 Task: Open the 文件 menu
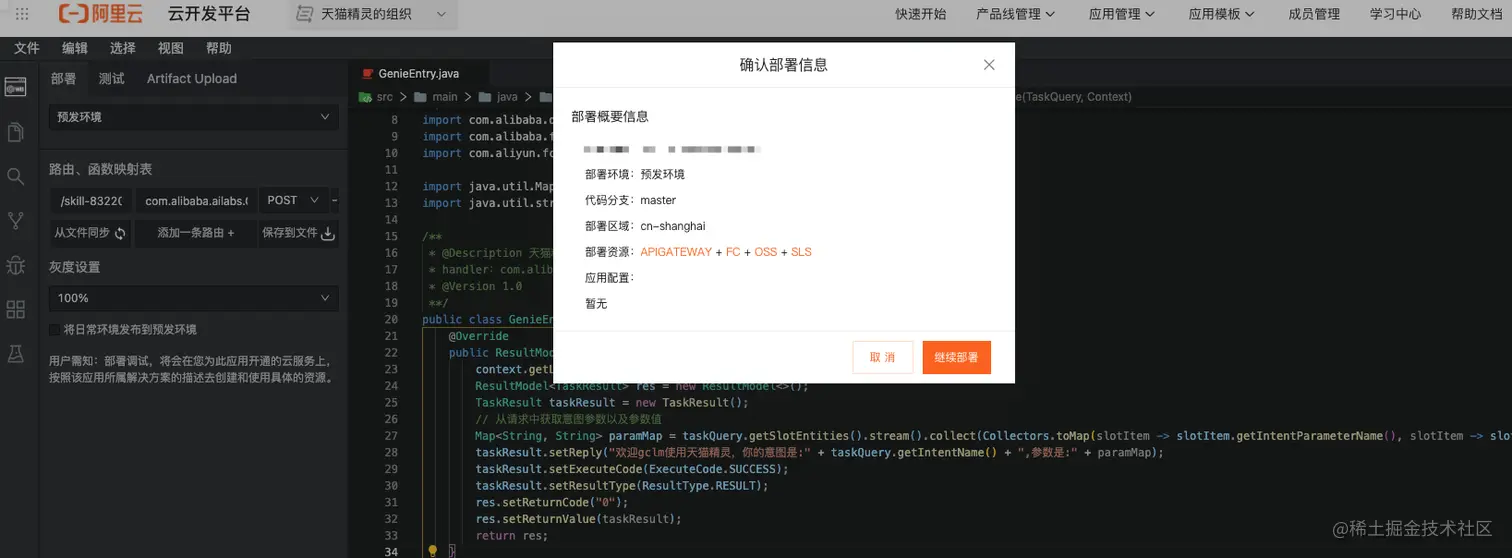click(x=27, y=48)
